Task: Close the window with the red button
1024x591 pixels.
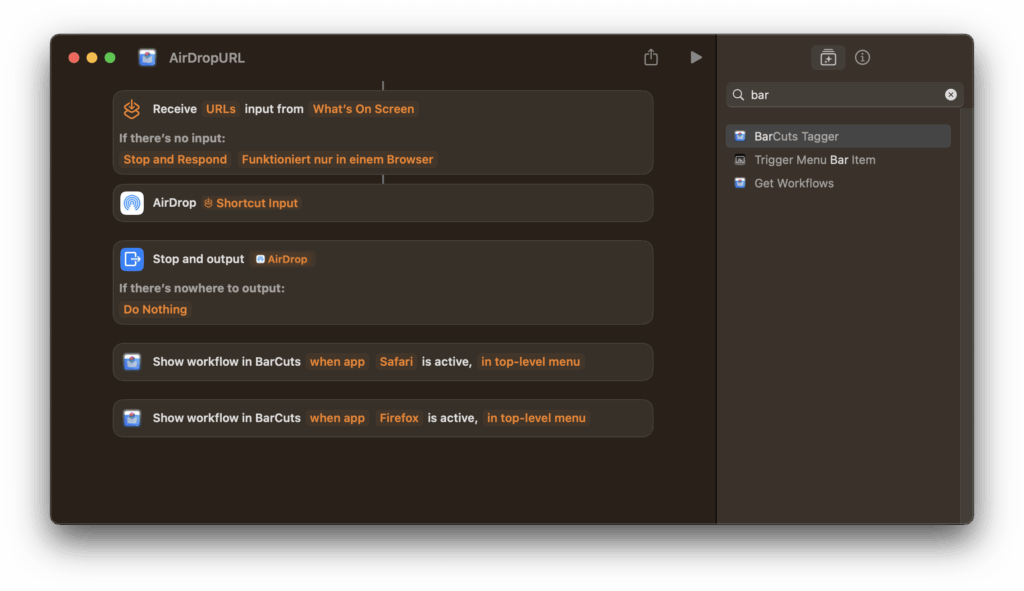Action: tap(74, 57)
